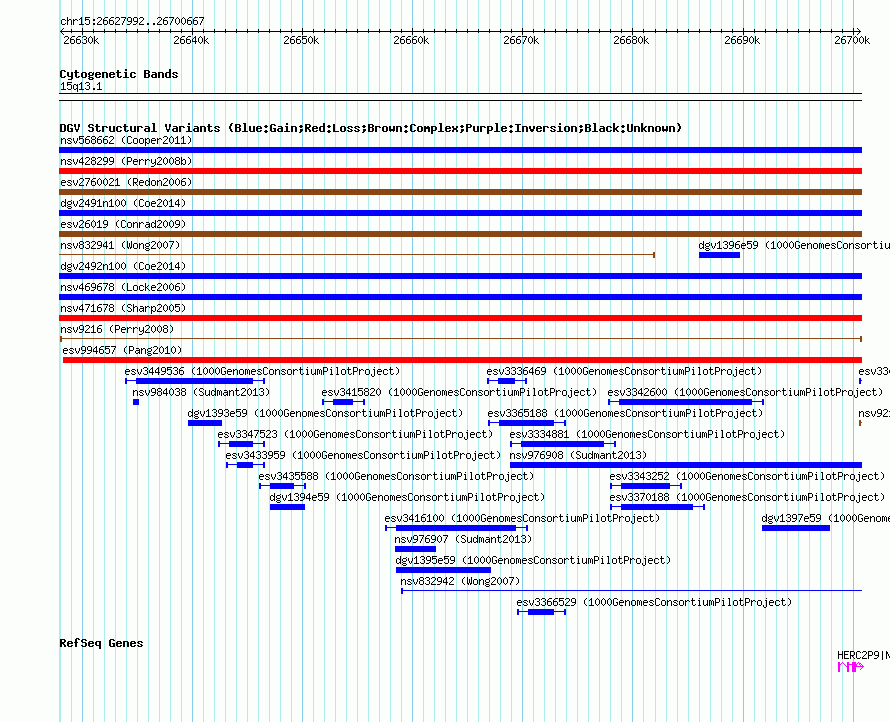Click the nsv976907 (Sudmant2013) label

(x=463, y=539)
